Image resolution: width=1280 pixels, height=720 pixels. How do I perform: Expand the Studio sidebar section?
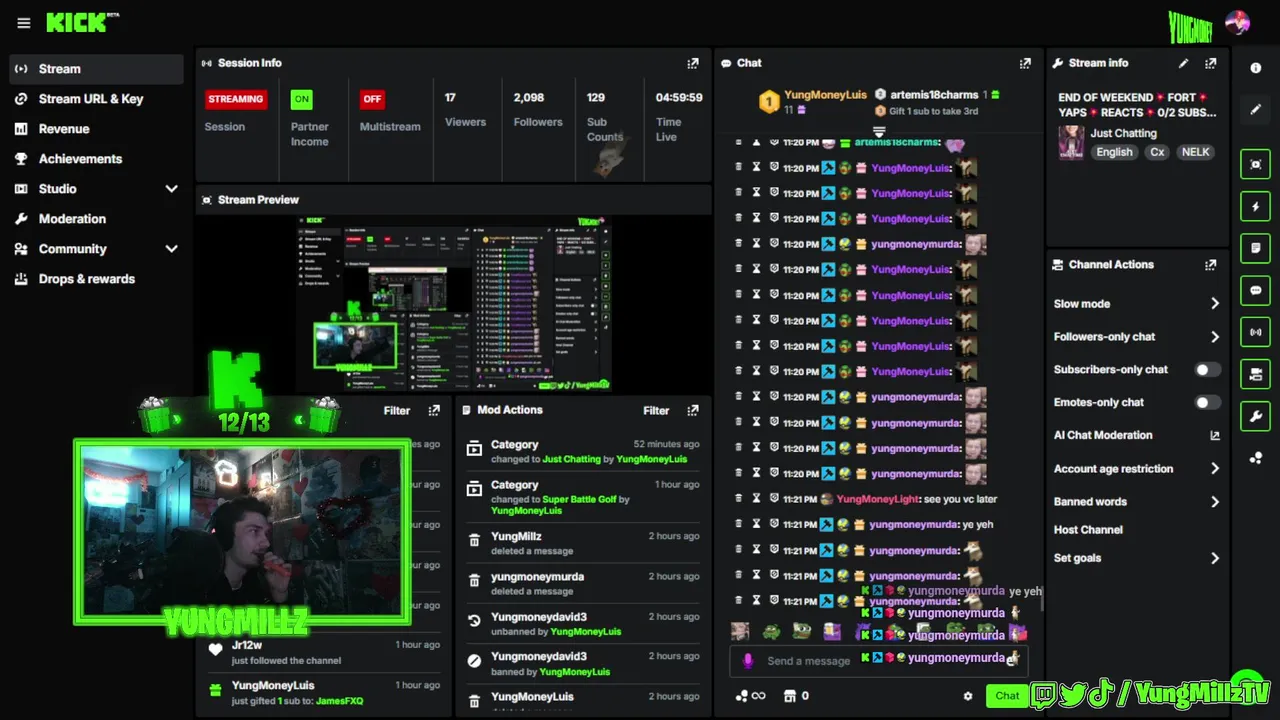[x=171, y=189]
